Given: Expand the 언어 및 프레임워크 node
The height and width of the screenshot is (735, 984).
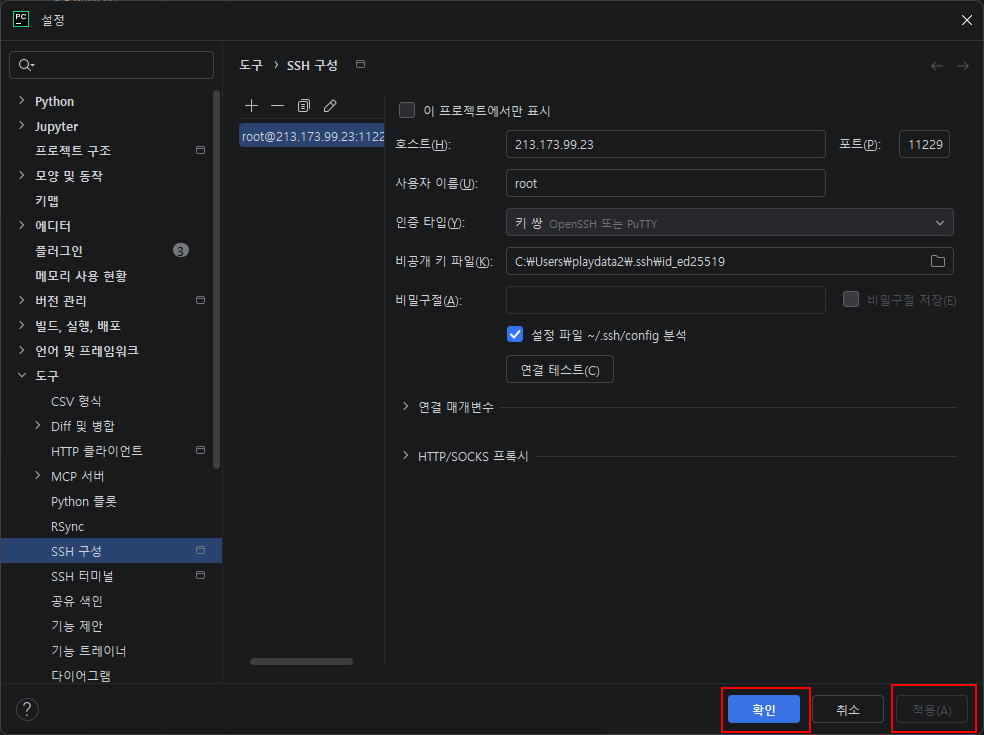Looking at the screenshot, I should pyautogui.click(x=22, y=350).
